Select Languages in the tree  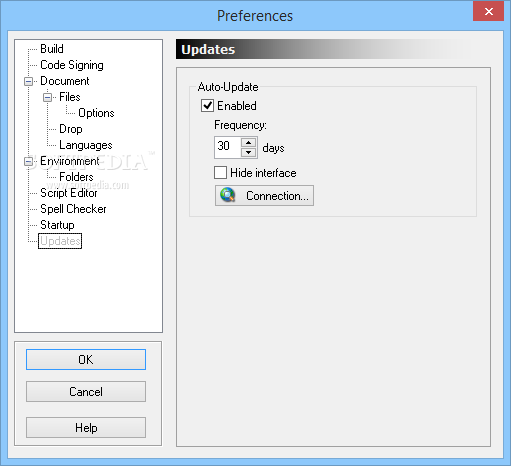pos(86,145)
